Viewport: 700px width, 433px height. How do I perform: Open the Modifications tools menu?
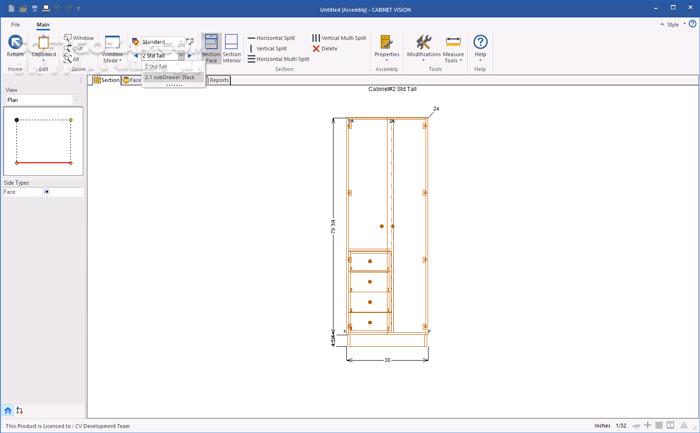pyautogui.click(x=424, y=48)
